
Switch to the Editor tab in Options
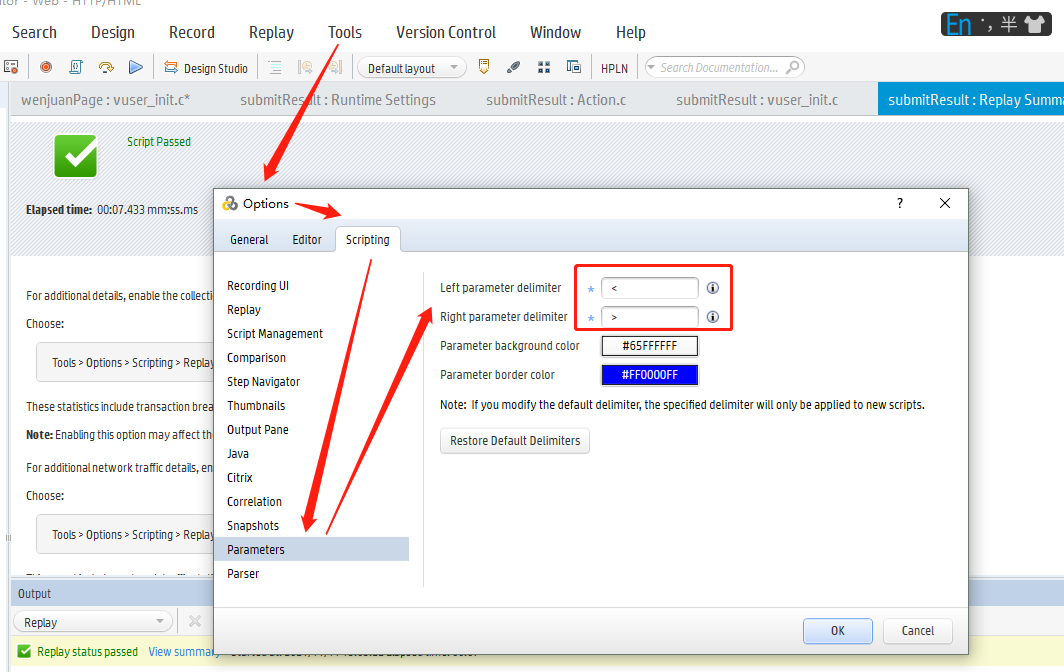tap(307, 239)
